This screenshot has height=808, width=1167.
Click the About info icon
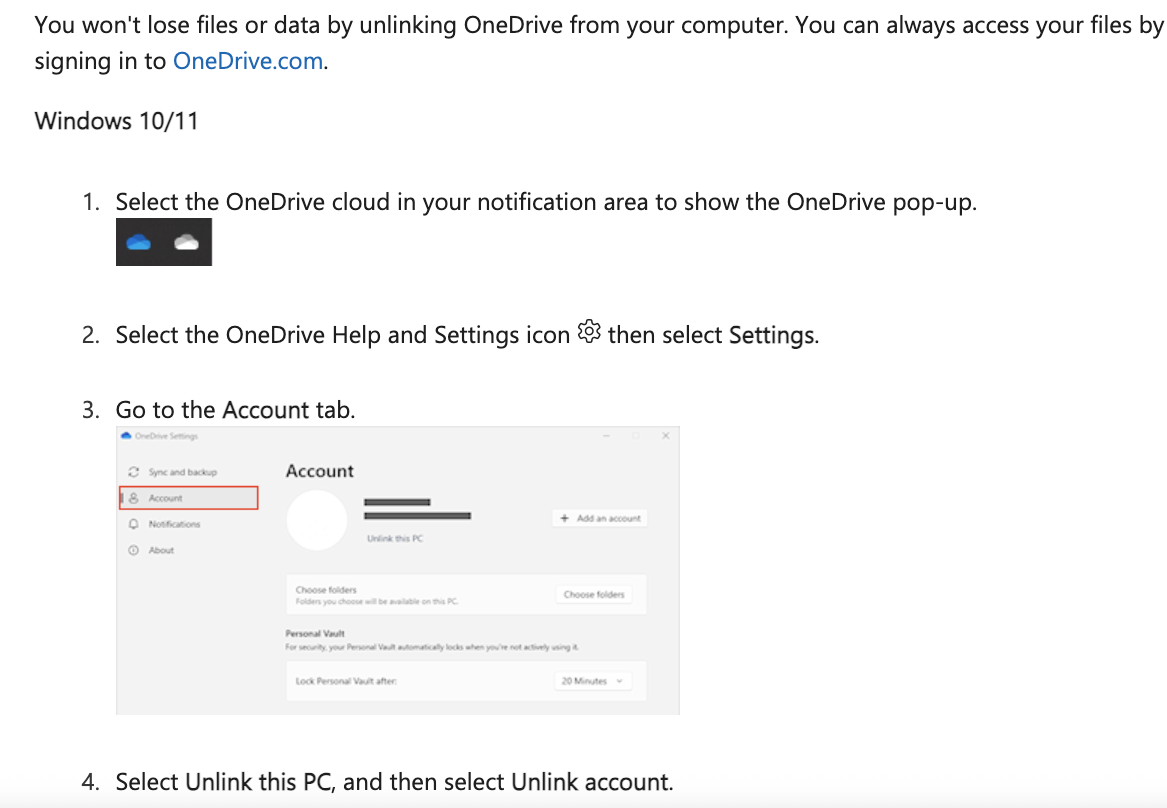coord(132,550)
